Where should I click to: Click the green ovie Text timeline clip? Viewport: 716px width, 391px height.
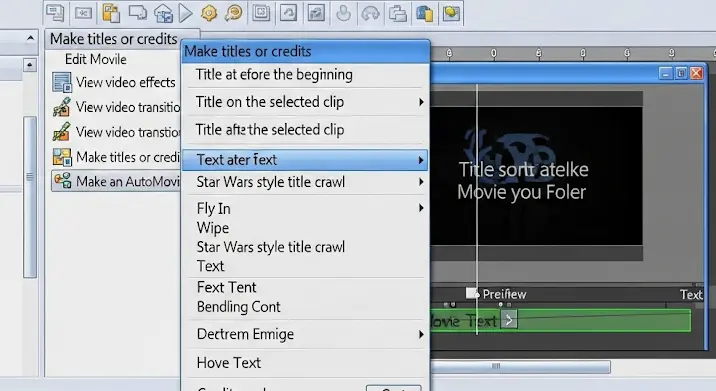(561, 321)
